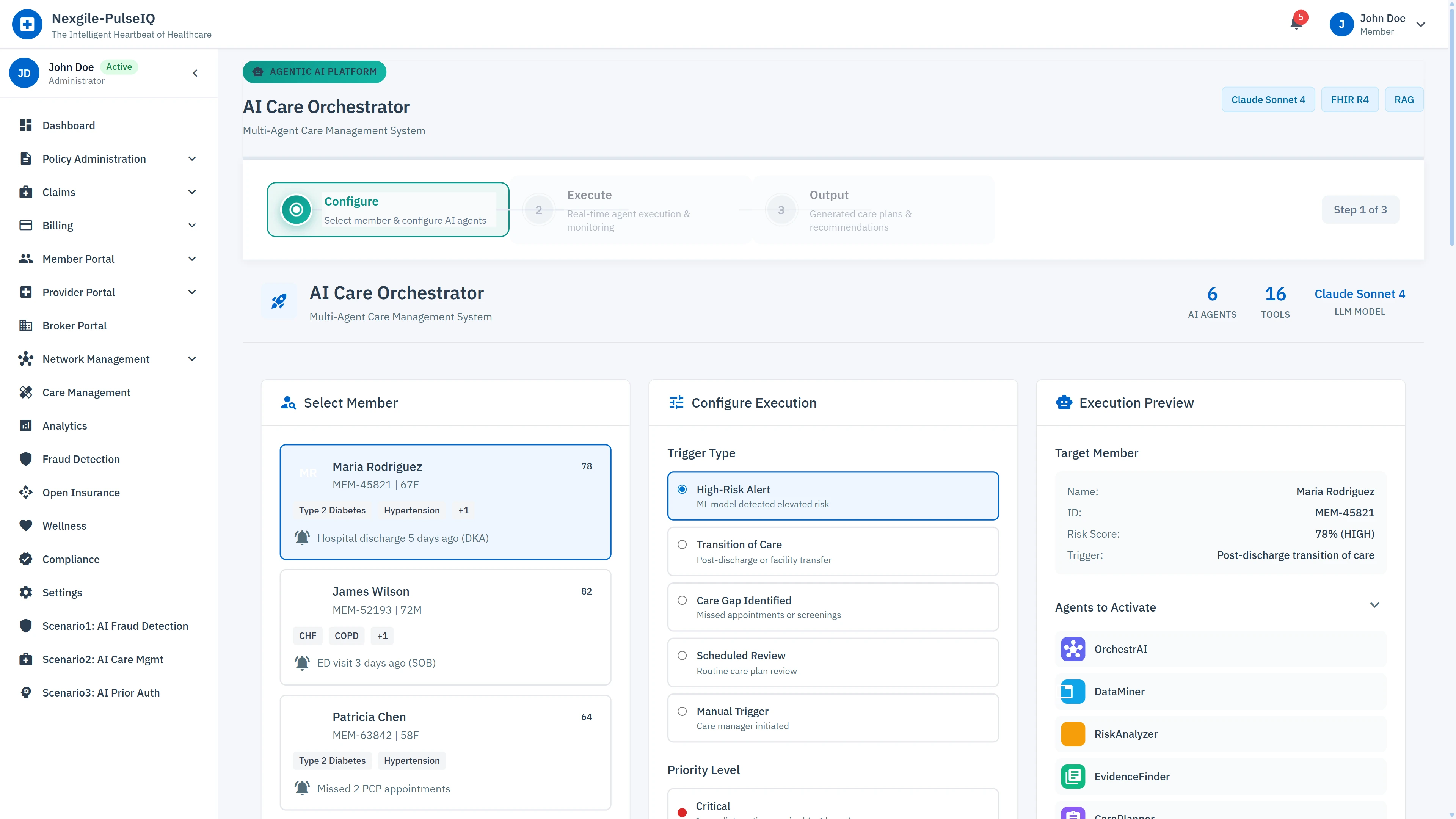Click the Care Management icon

pyautogui.click(x=26, y=392)
